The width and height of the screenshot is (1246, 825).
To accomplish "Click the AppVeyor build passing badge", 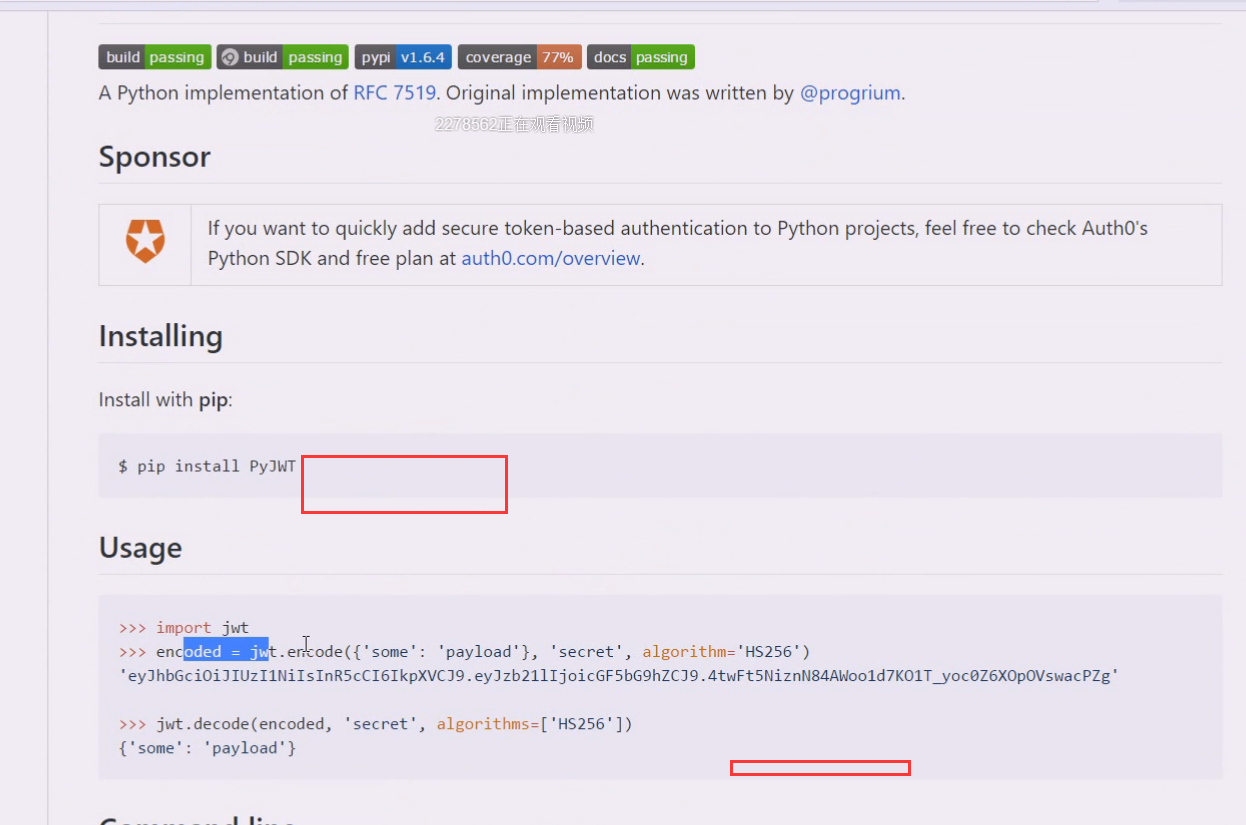I will point(283,57).
